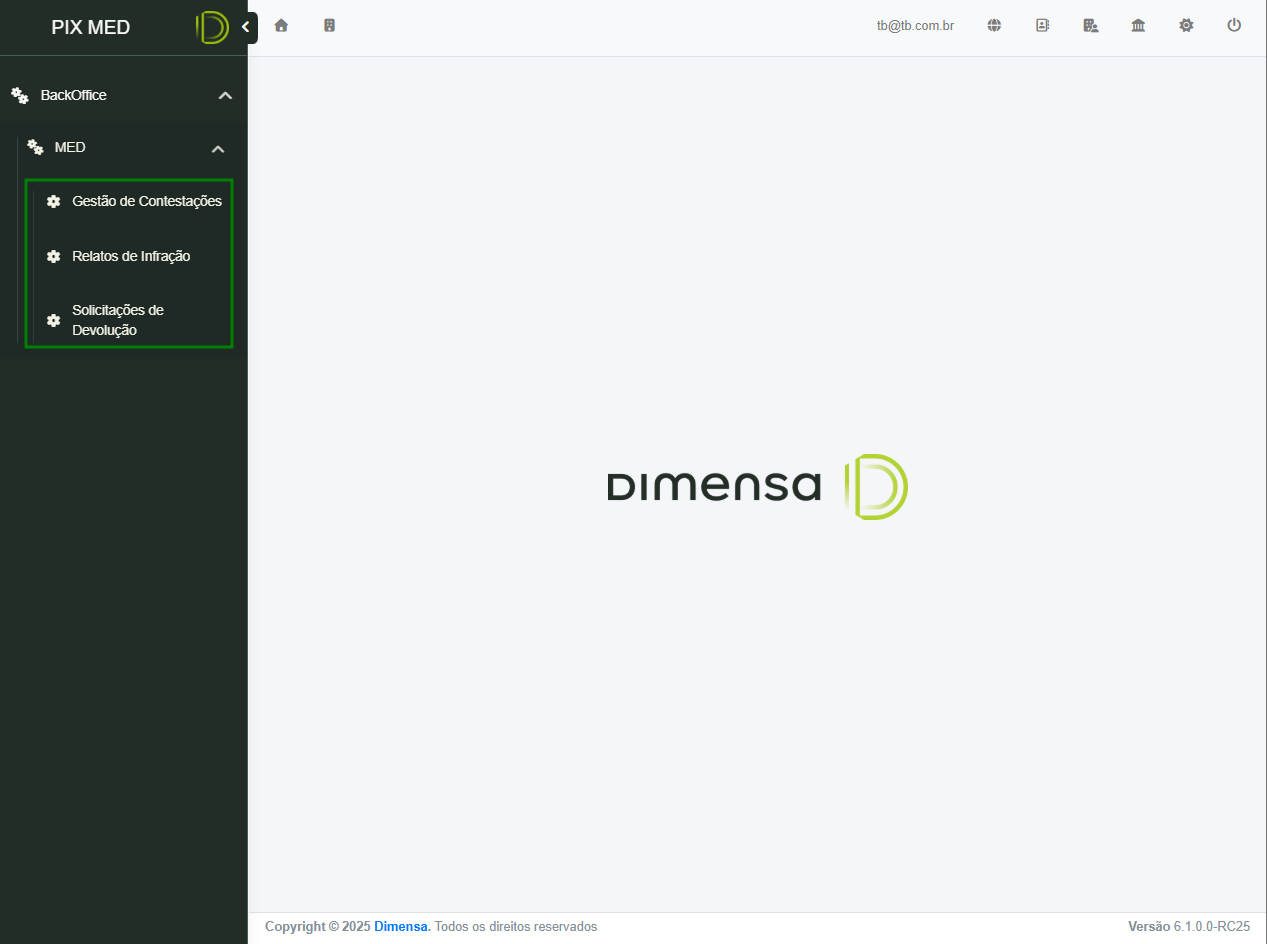The width and height of the screenshot is (1267, 944).
Task: Click the PIX MED sidebar title
Action: [91, 27]
